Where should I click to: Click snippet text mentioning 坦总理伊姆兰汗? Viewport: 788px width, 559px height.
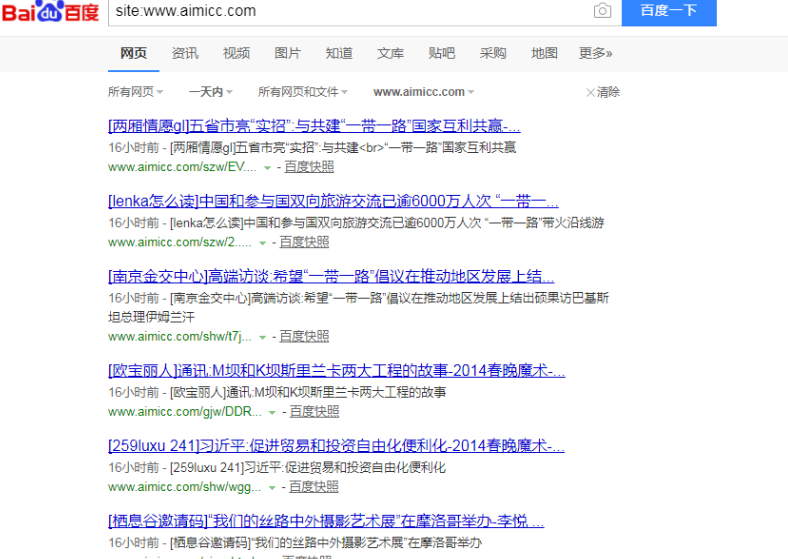pyautogui.click(x=151, y=317)
